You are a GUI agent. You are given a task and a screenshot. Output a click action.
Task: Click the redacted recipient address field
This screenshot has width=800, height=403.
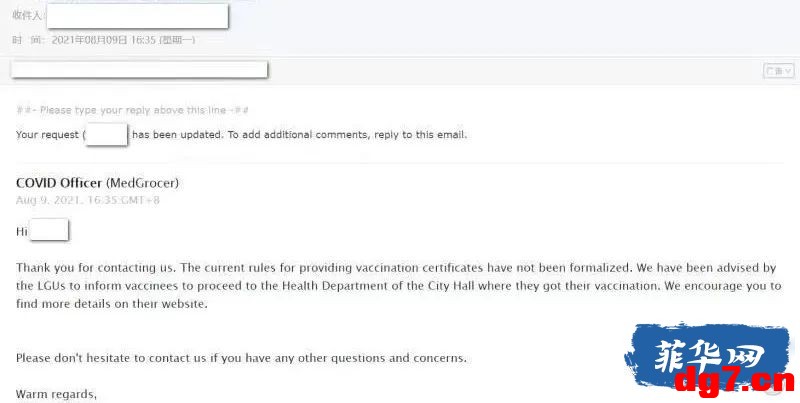click(x=137, y=16)
